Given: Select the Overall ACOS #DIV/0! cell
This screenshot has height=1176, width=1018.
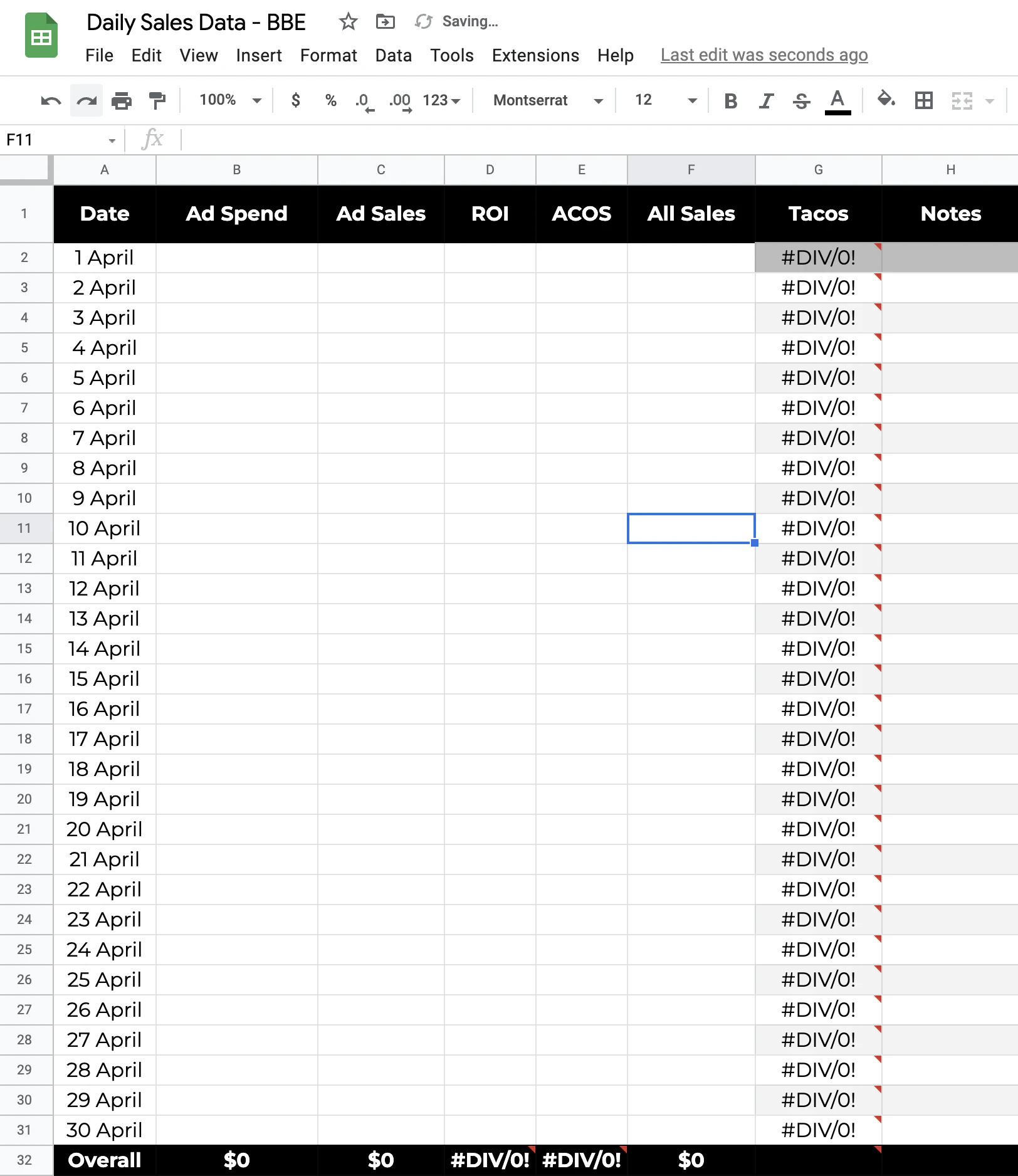Looking at the screenshot, I should [582, 1160].
